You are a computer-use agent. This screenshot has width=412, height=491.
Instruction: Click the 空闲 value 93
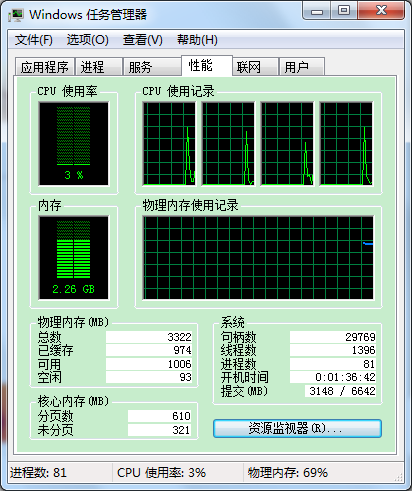click(149, 377)
